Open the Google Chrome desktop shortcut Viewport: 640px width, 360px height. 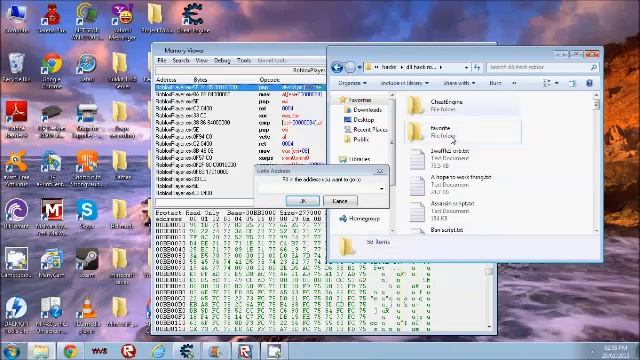[x=51, y=71]
